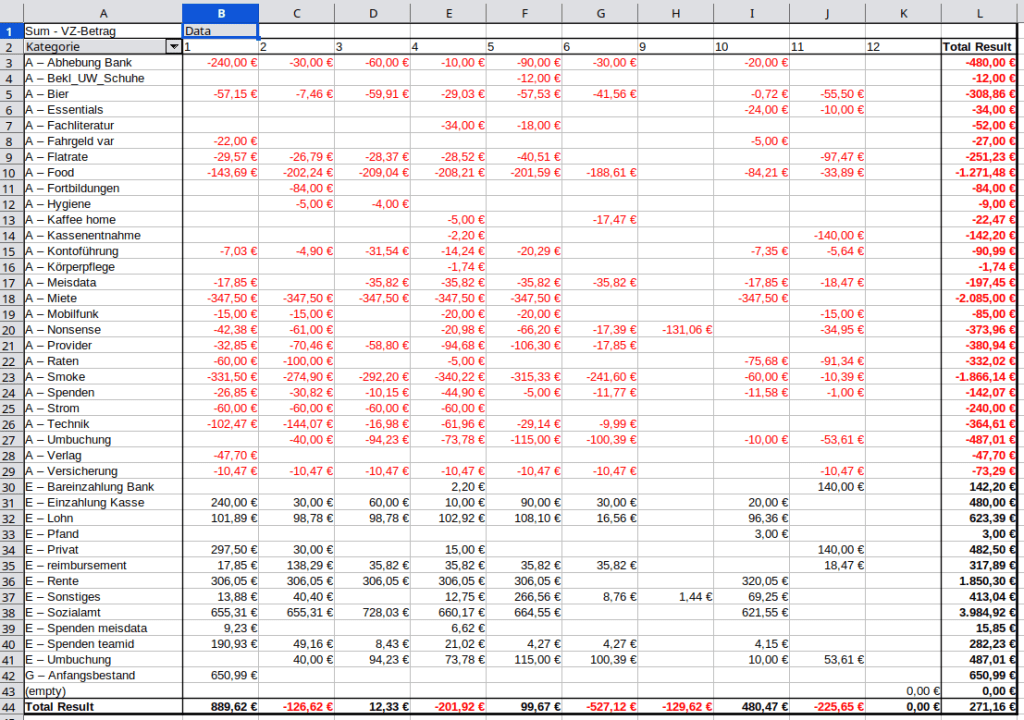Select row header number 18
This screenshot has width=1024, height=720.
click(11, 298)
